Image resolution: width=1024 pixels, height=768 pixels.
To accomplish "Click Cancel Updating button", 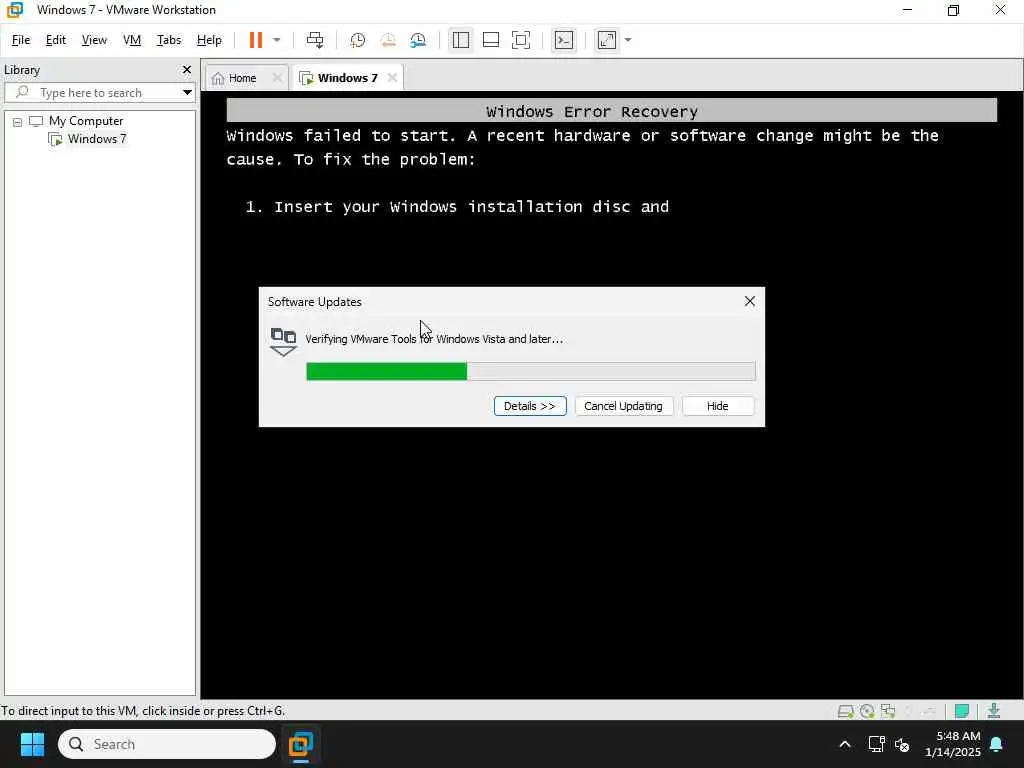I will (623, 406).
